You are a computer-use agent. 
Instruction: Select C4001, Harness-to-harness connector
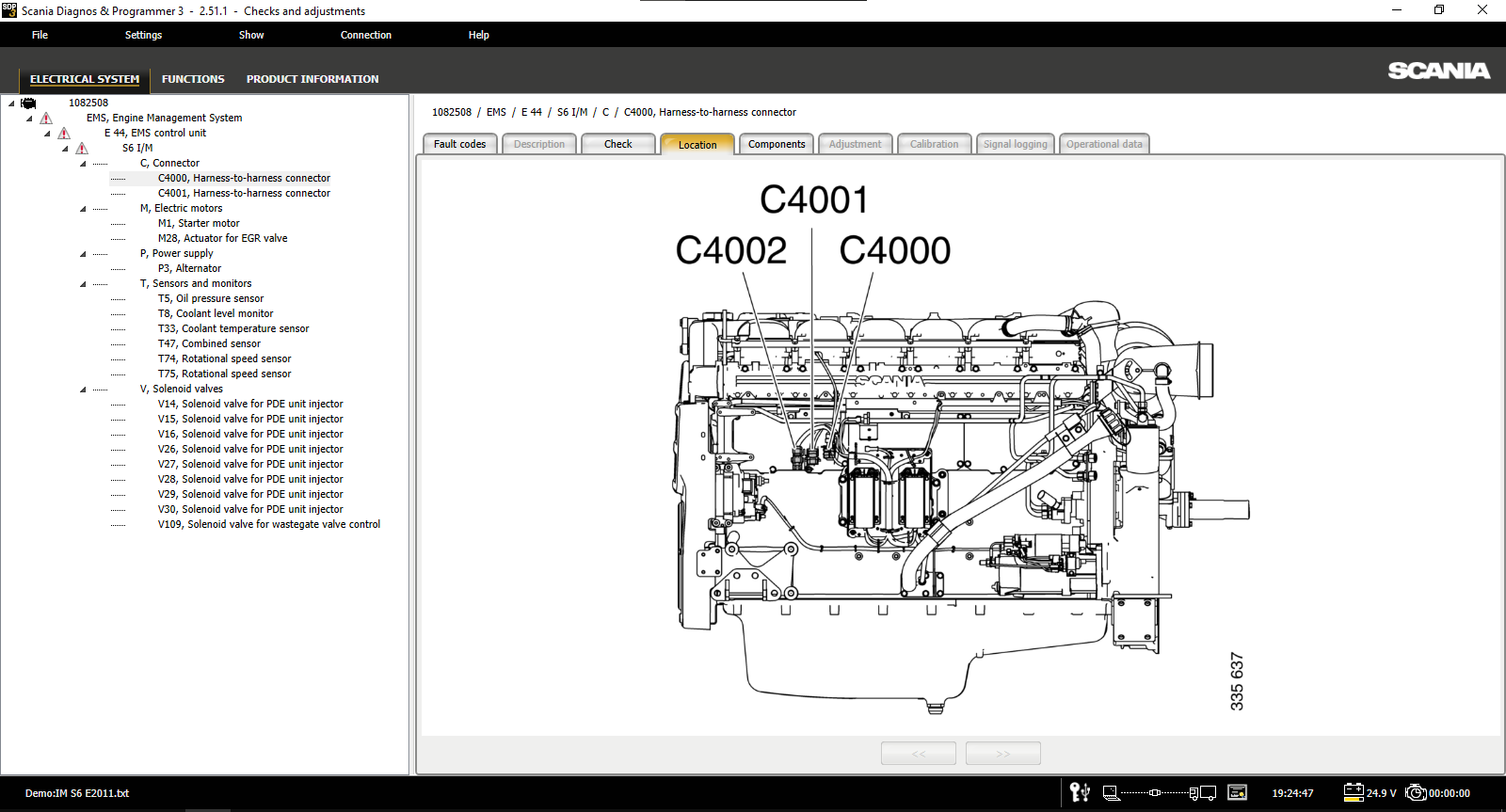244,193
